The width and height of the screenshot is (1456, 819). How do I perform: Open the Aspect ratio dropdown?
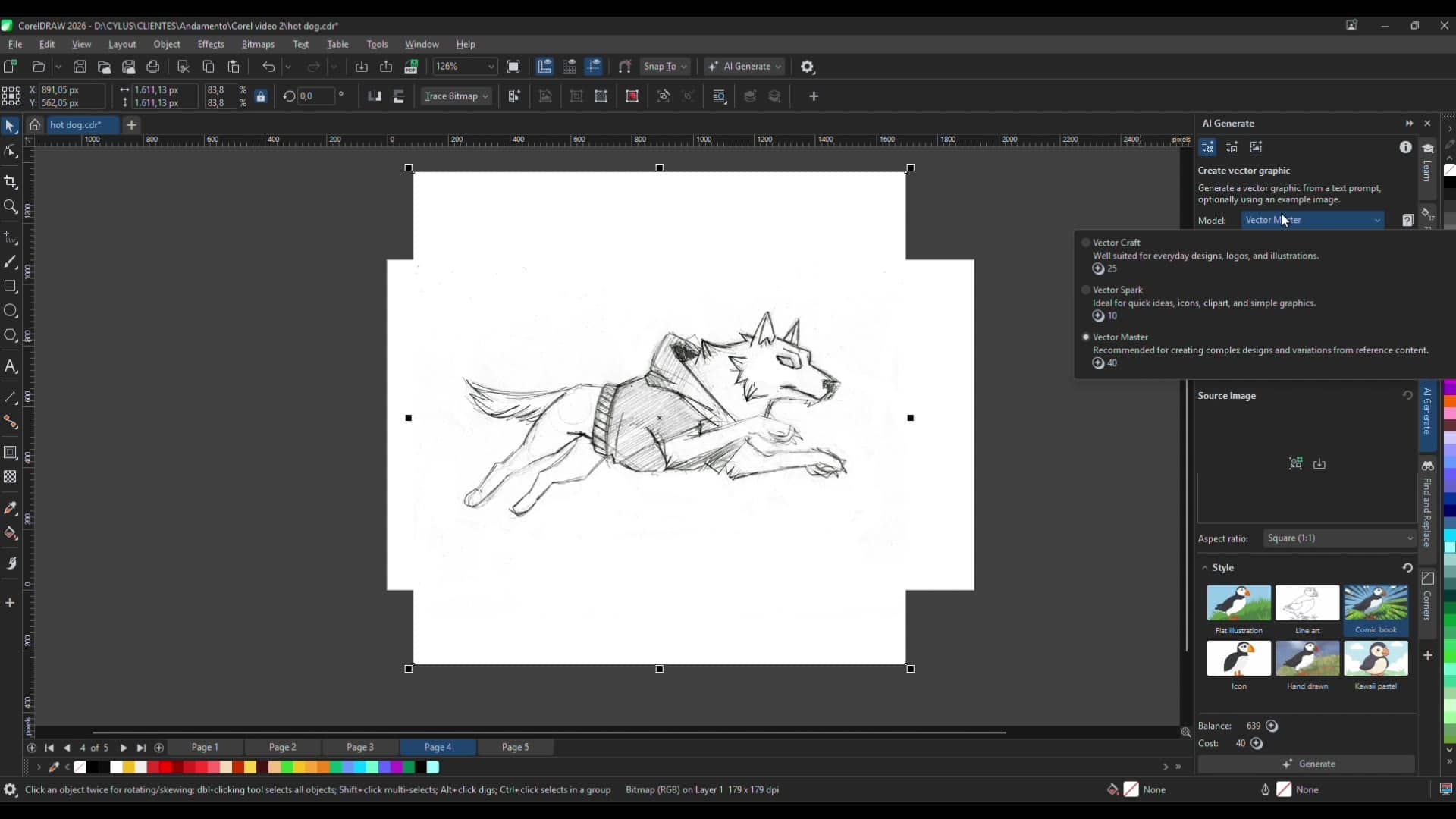point(1340,538)
